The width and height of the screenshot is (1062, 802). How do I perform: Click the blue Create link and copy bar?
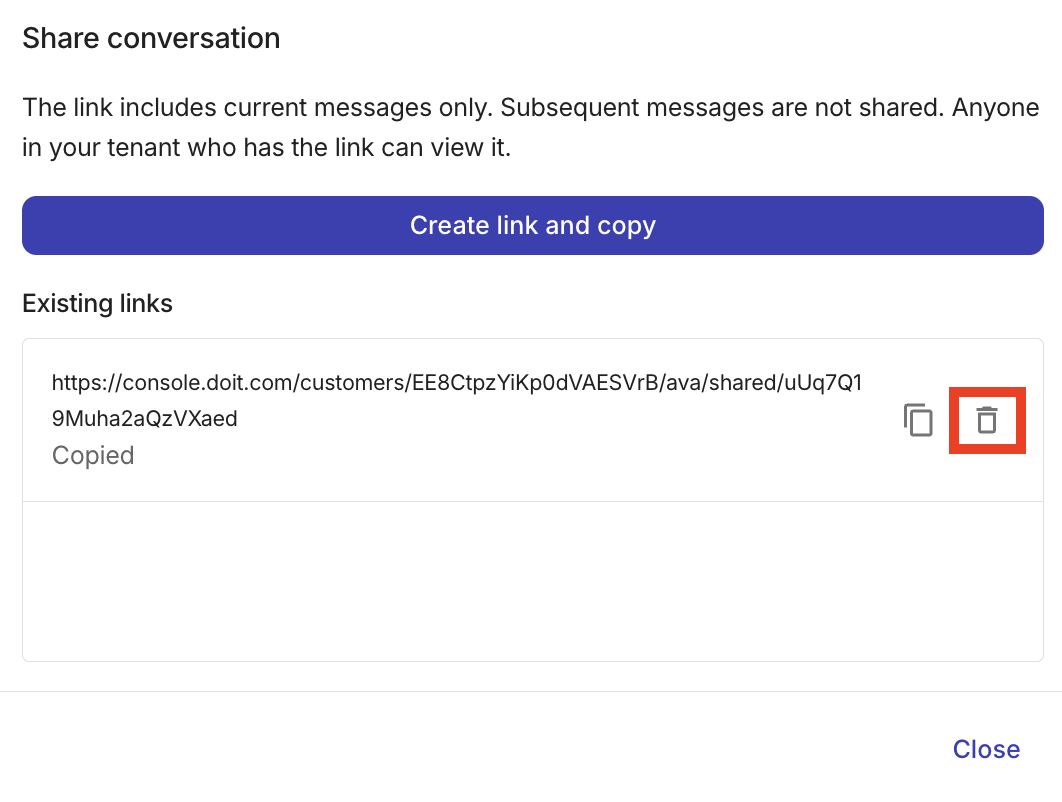click(532, 225)
